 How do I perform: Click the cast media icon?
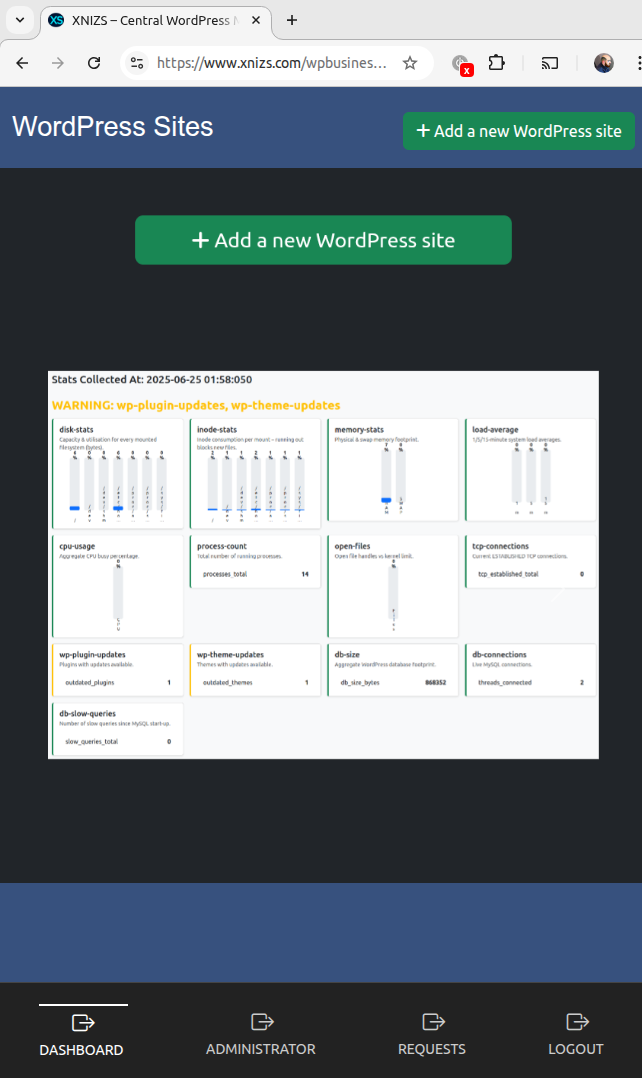pos(549,63)
